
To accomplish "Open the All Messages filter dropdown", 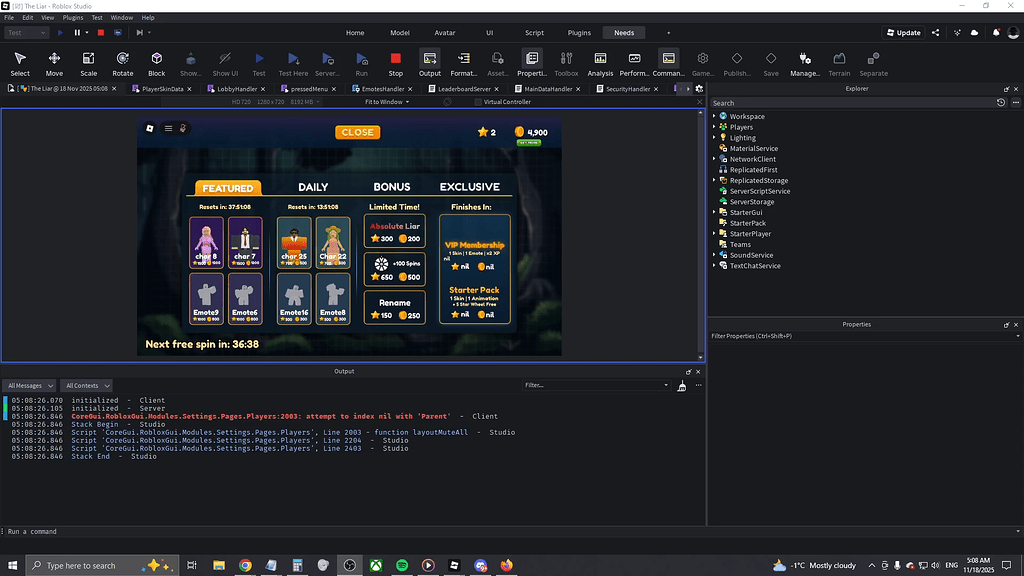I will pyautogui.click(x=29, y=385).
